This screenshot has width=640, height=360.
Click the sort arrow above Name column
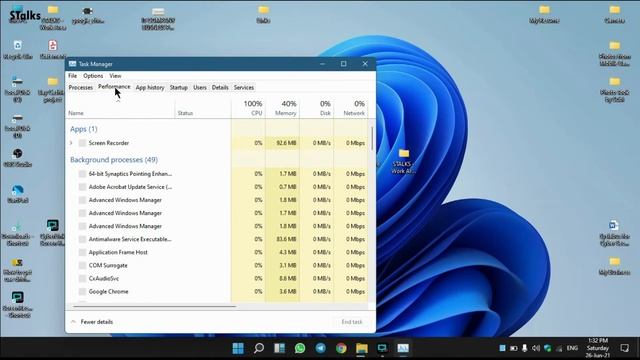(118, 101)
